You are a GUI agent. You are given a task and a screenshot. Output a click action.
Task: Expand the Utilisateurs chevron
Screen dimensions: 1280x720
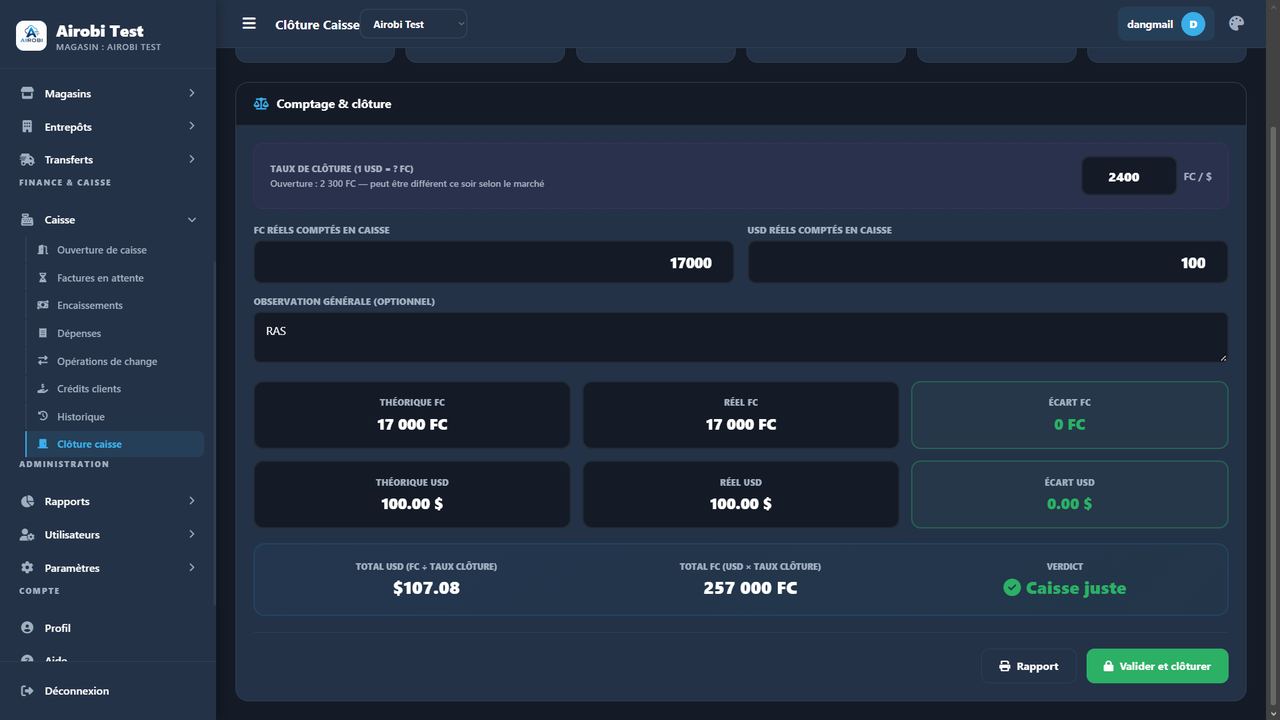191,534
